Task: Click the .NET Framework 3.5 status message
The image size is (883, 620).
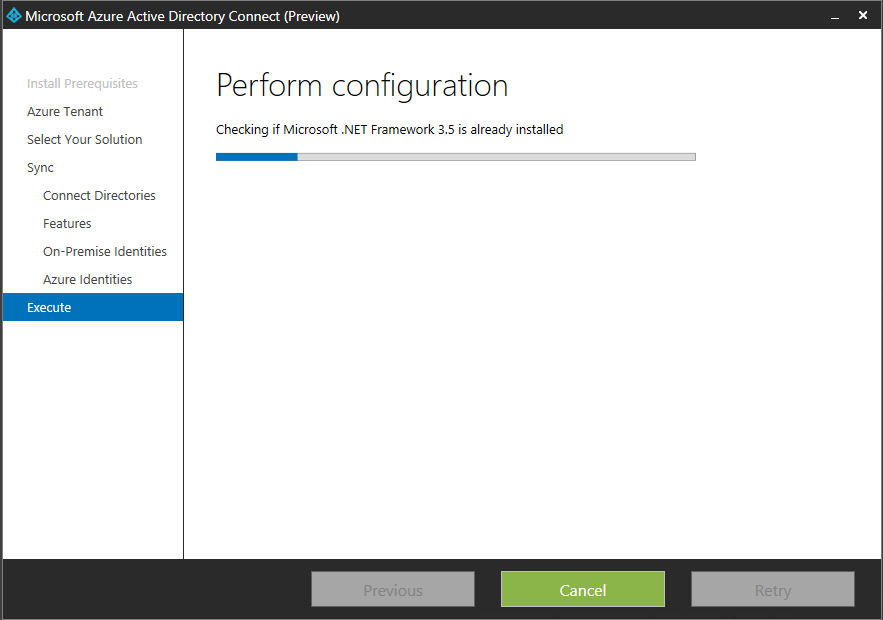Action: click(x=389, y=130)
